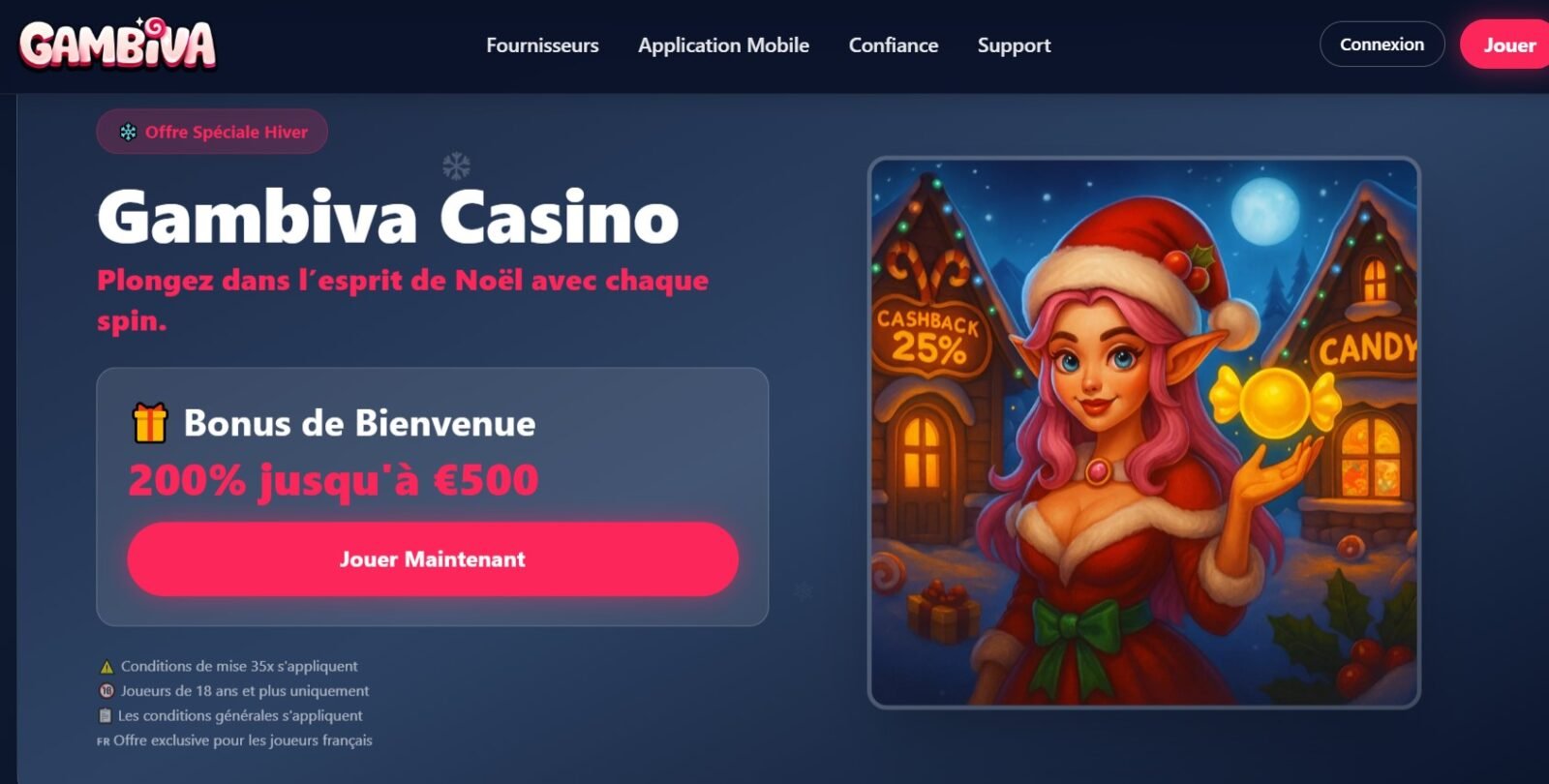
Task: Go to the Confiance page
Action: click(894, 45)
